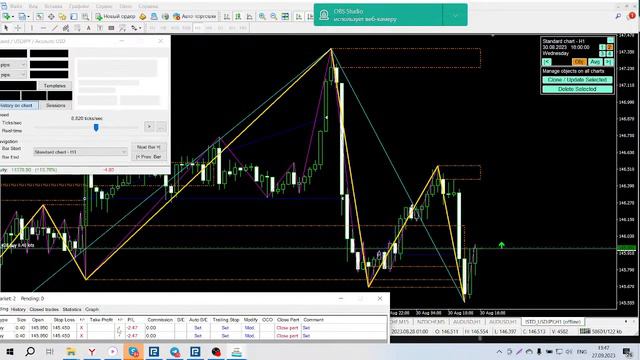Toggle the orange Obj button
The height and width of the screenshot is (360, 640).
579,62
